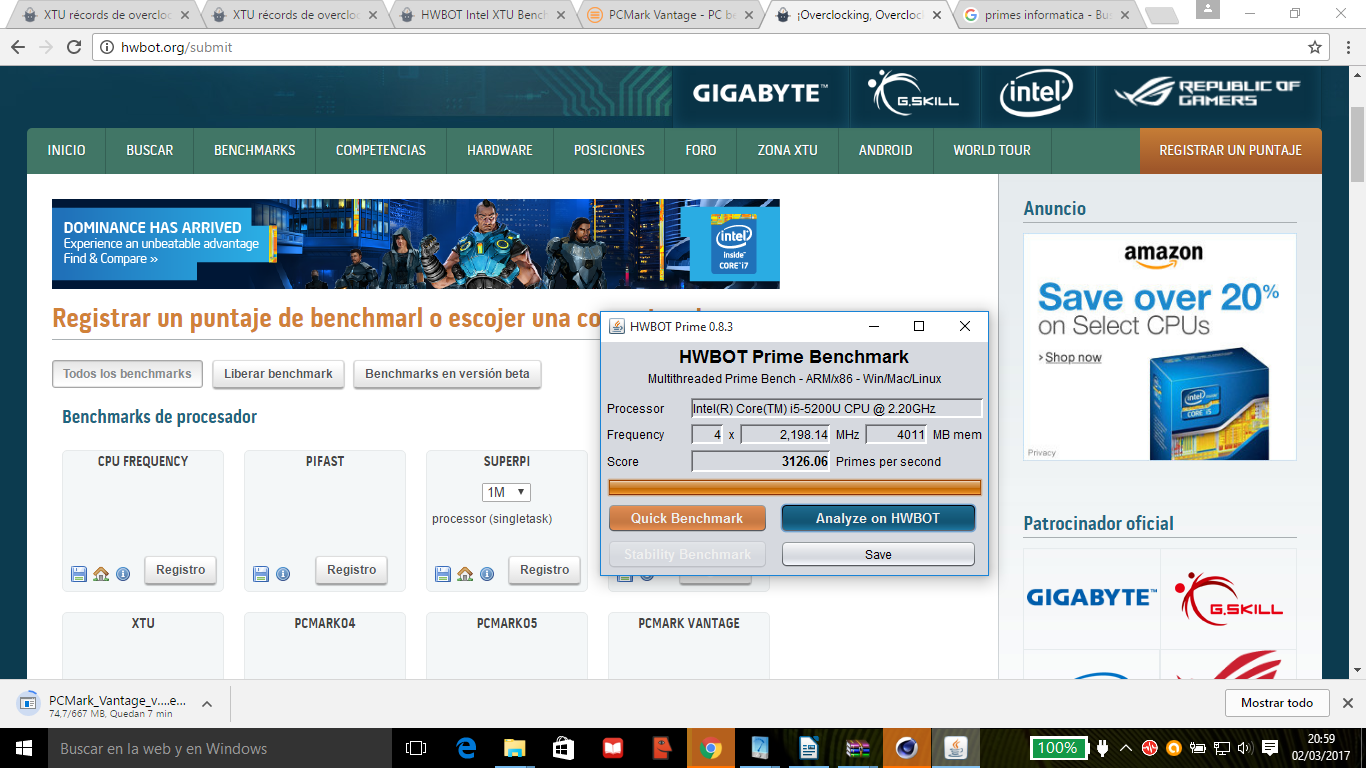The width and height of the screenshot is (1366, 768).
Task: Click Registro under PIFAST
Action: click(x=352, y=570)
